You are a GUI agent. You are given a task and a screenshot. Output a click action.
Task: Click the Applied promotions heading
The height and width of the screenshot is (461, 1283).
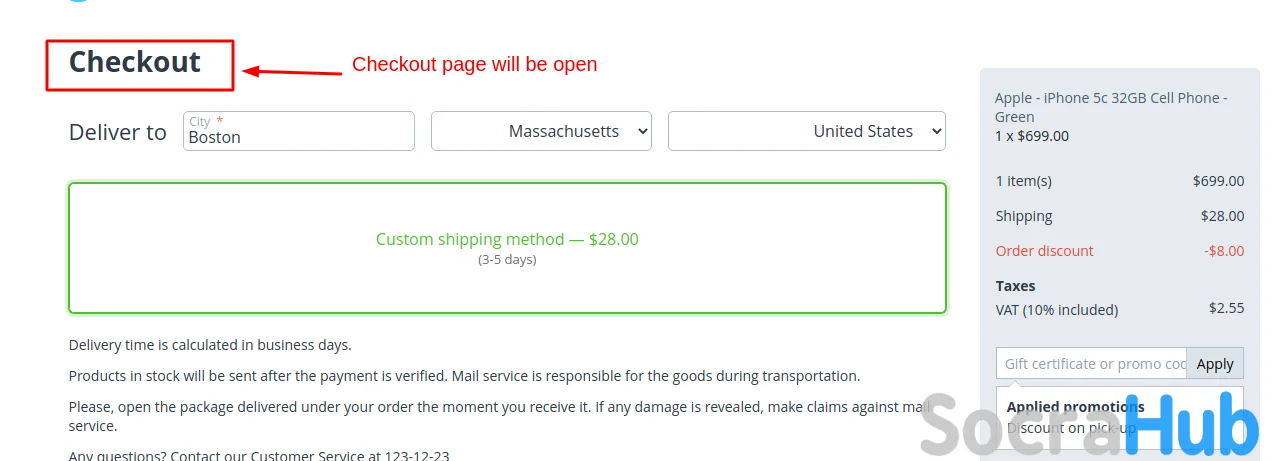point(1075,407)
